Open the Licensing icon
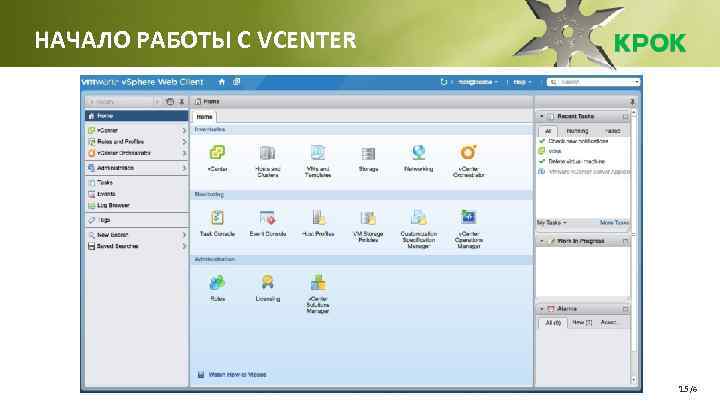The width and height of the screenshot is (720, 405). [x=268, y=282]
